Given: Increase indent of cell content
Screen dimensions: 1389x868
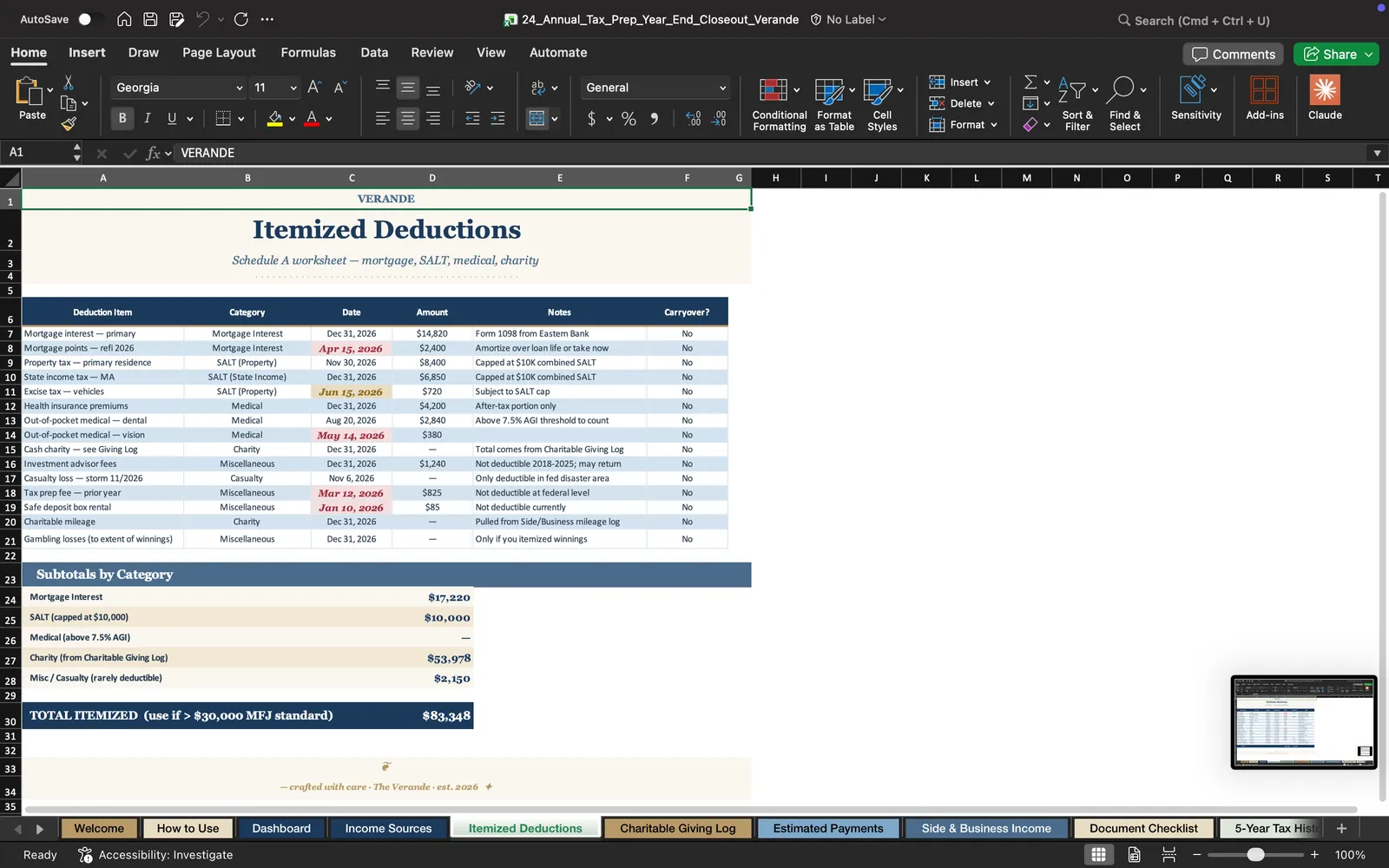Looking at the screenshot, I should 497,118.
